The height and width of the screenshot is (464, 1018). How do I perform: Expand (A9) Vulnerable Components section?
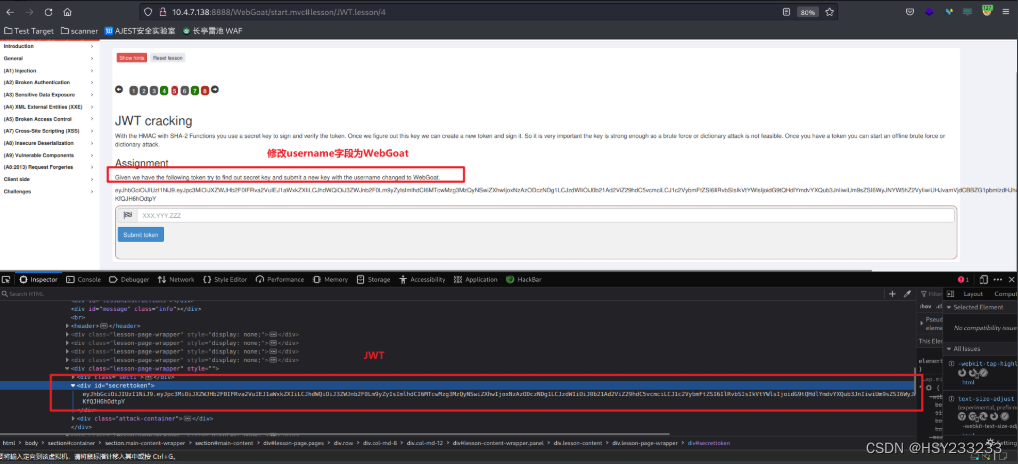coord(49,155)
